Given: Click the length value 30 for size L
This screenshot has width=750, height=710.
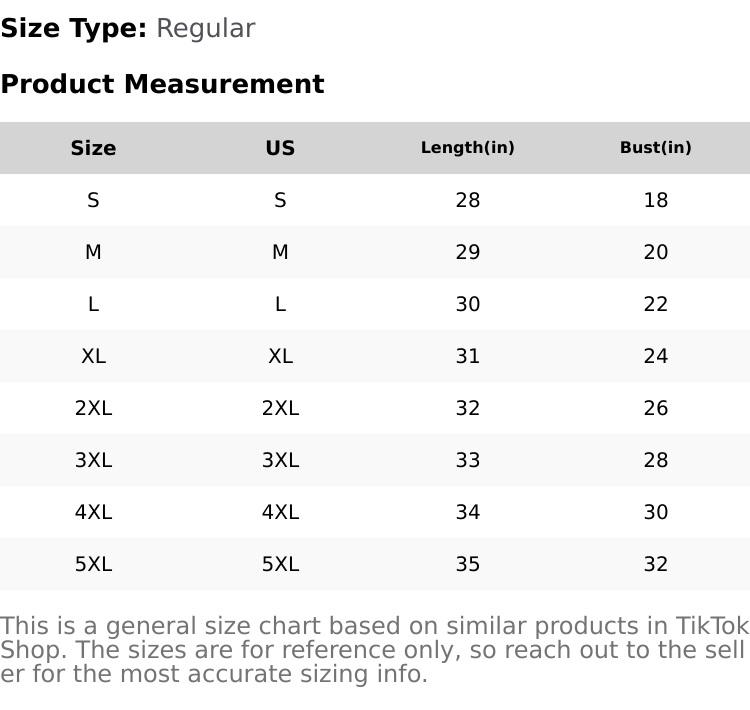Looking at the screenshot, I should (467, 304).
